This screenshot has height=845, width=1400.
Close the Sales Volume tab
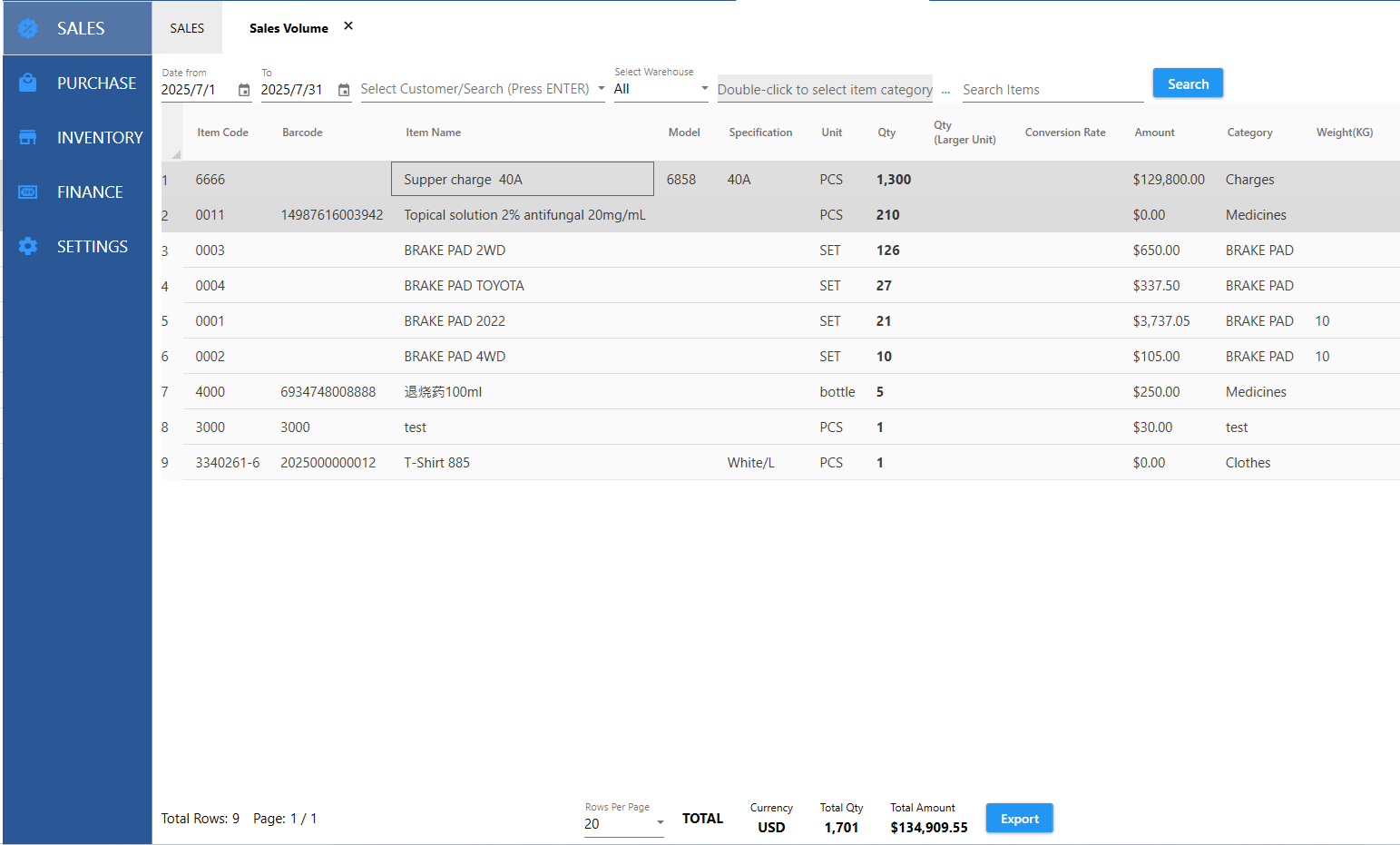pos(348,26)
